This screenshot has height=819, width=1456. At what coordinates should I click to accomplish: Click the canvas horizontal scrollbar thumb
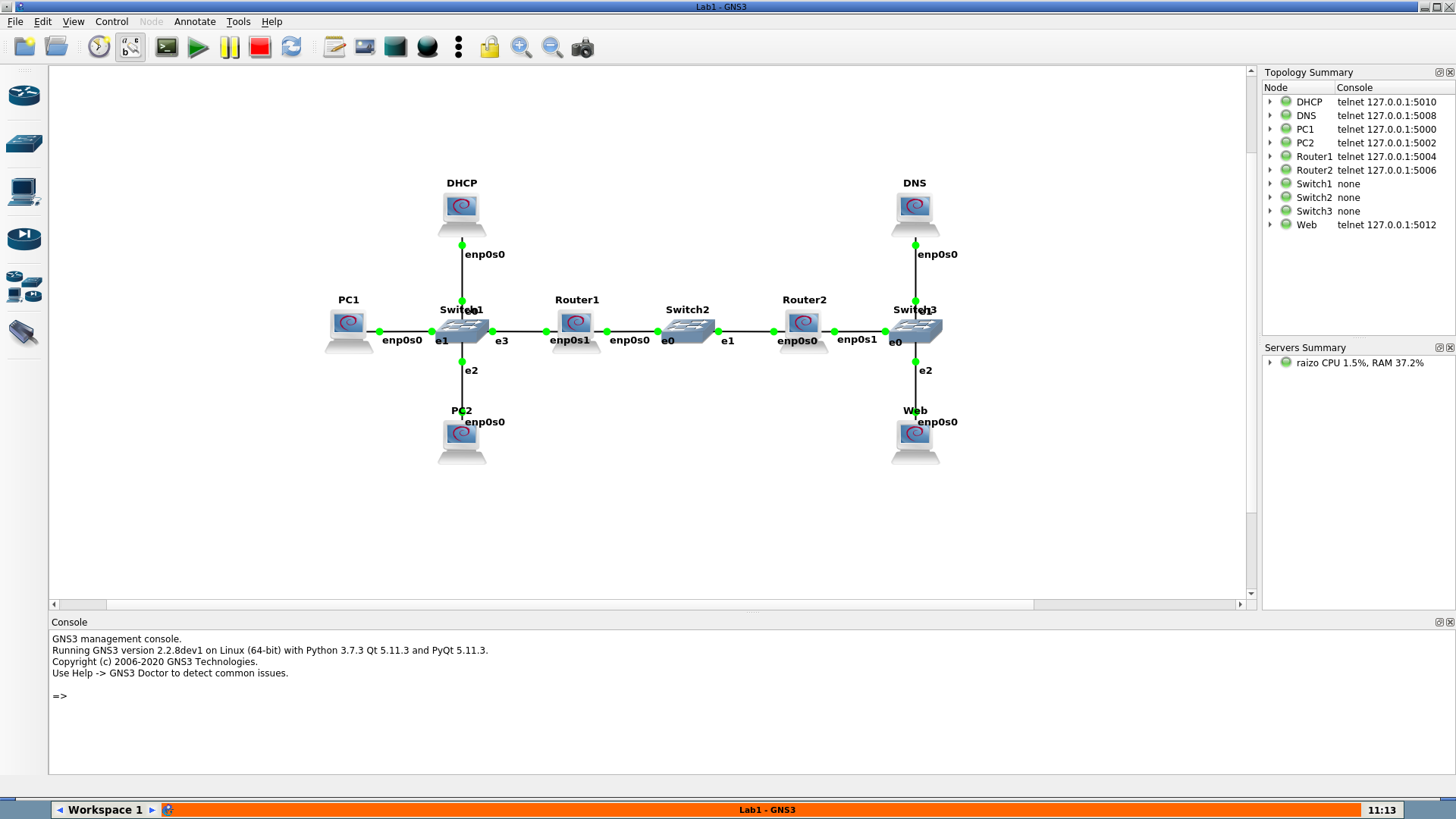click(569, 604)
